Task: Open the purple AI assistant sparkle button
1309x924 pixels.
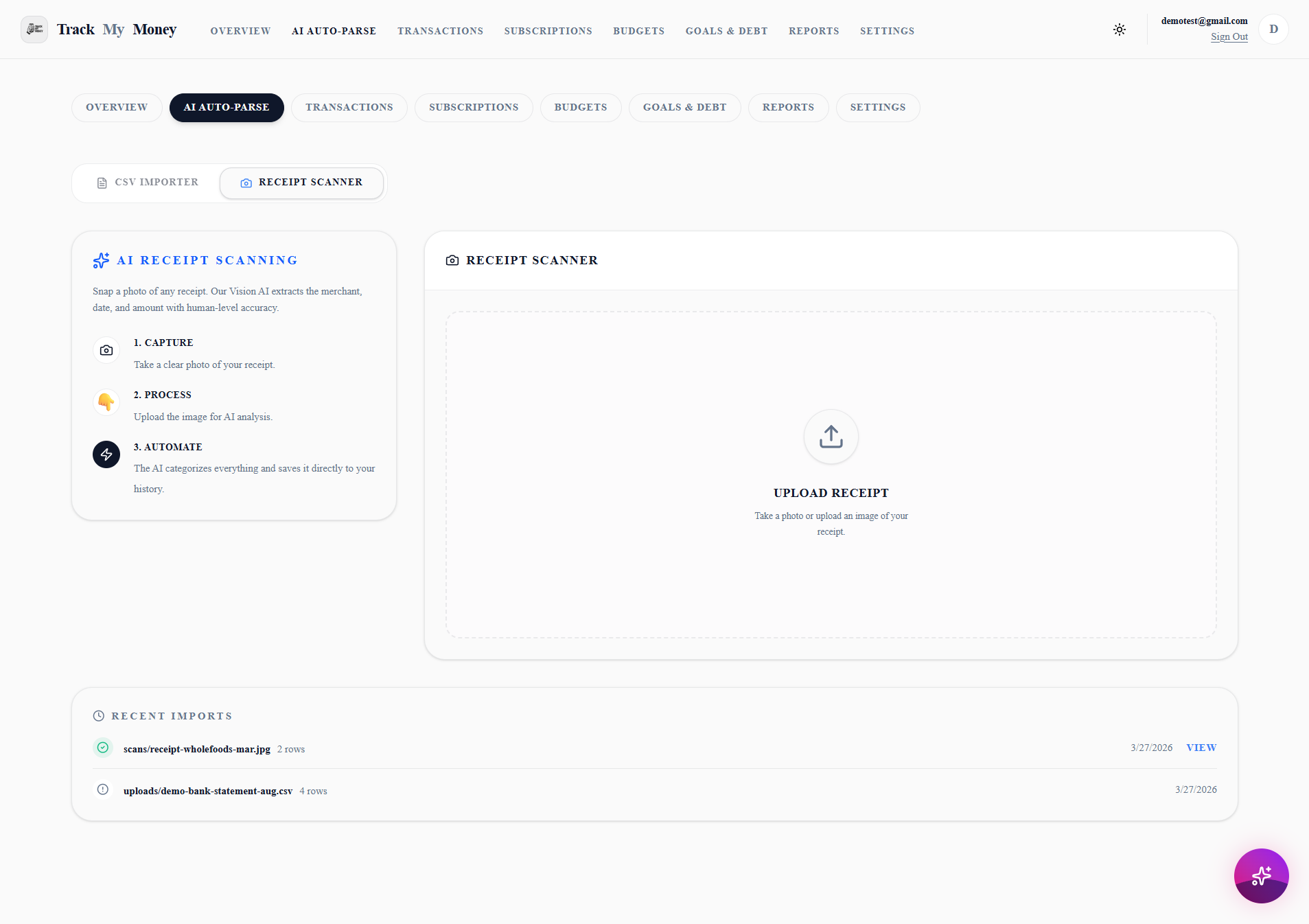Action: tap(1261, 875)
